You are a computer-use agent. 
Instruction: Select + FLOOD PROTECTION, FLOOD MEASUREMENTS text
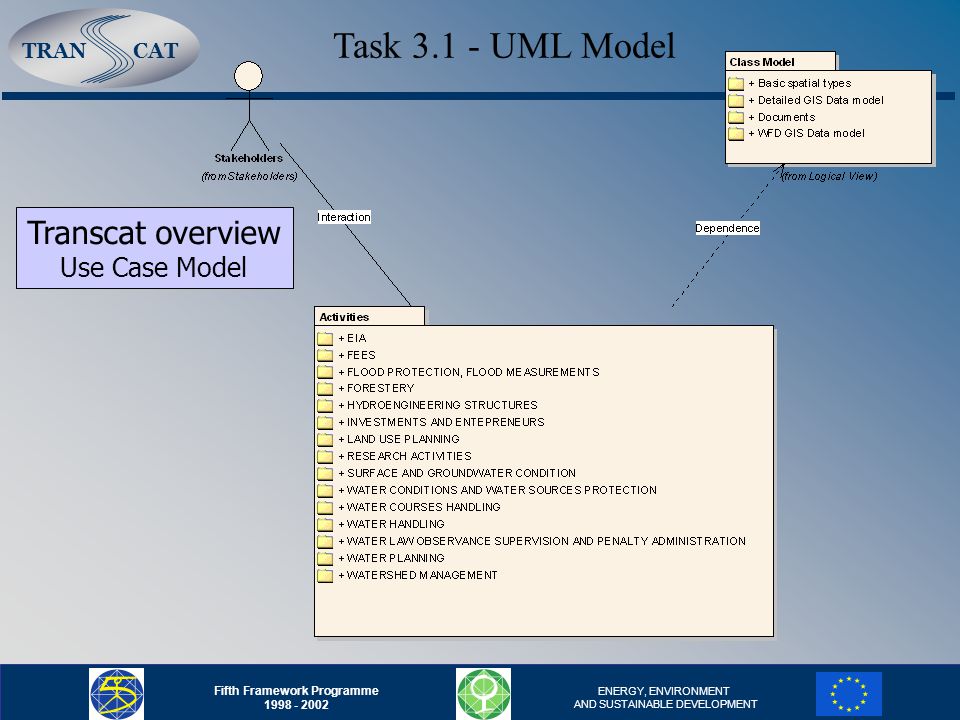(x=469, y=372)
